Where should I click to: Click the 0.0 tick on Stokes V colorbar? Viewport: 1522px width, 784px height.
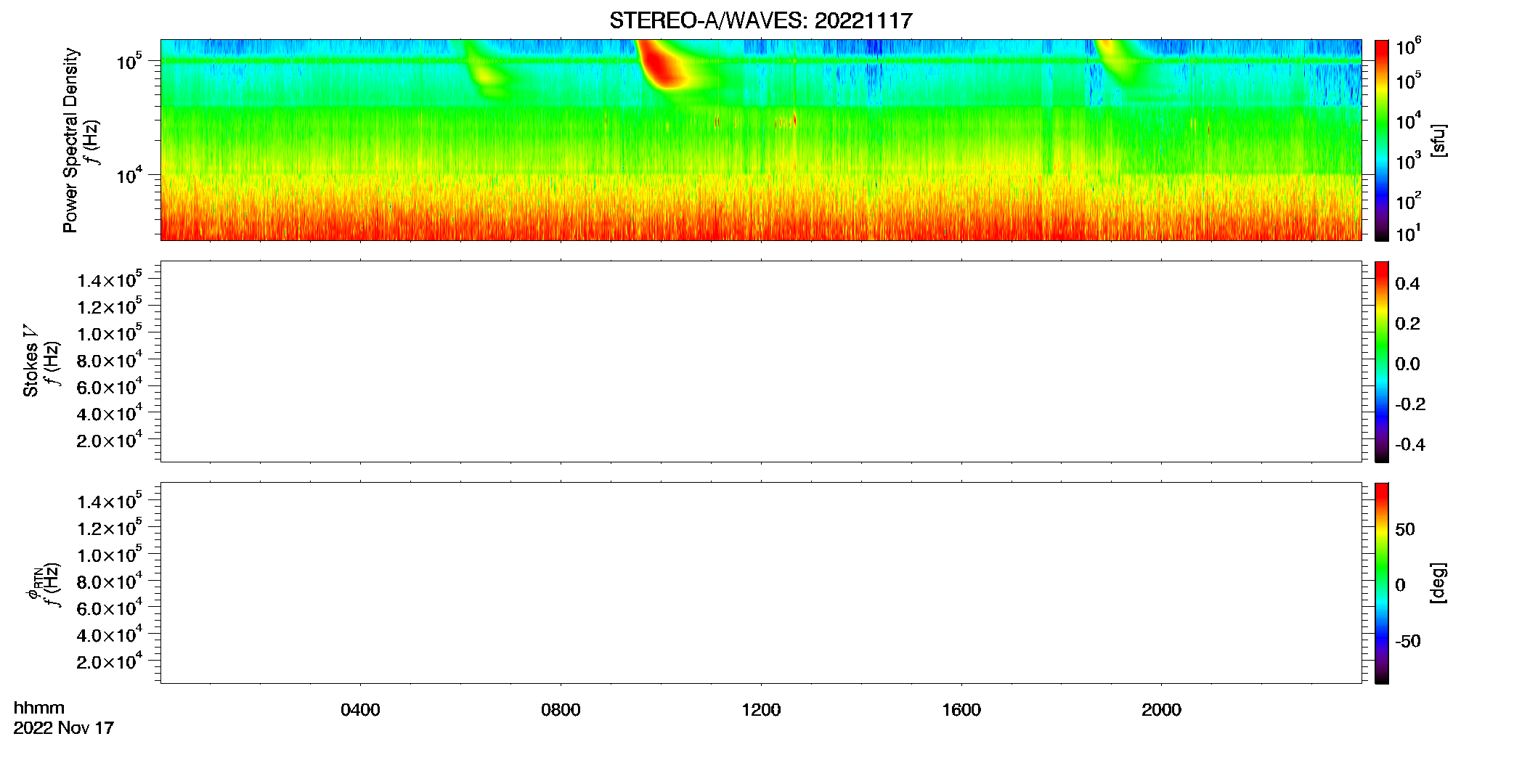1407,364
